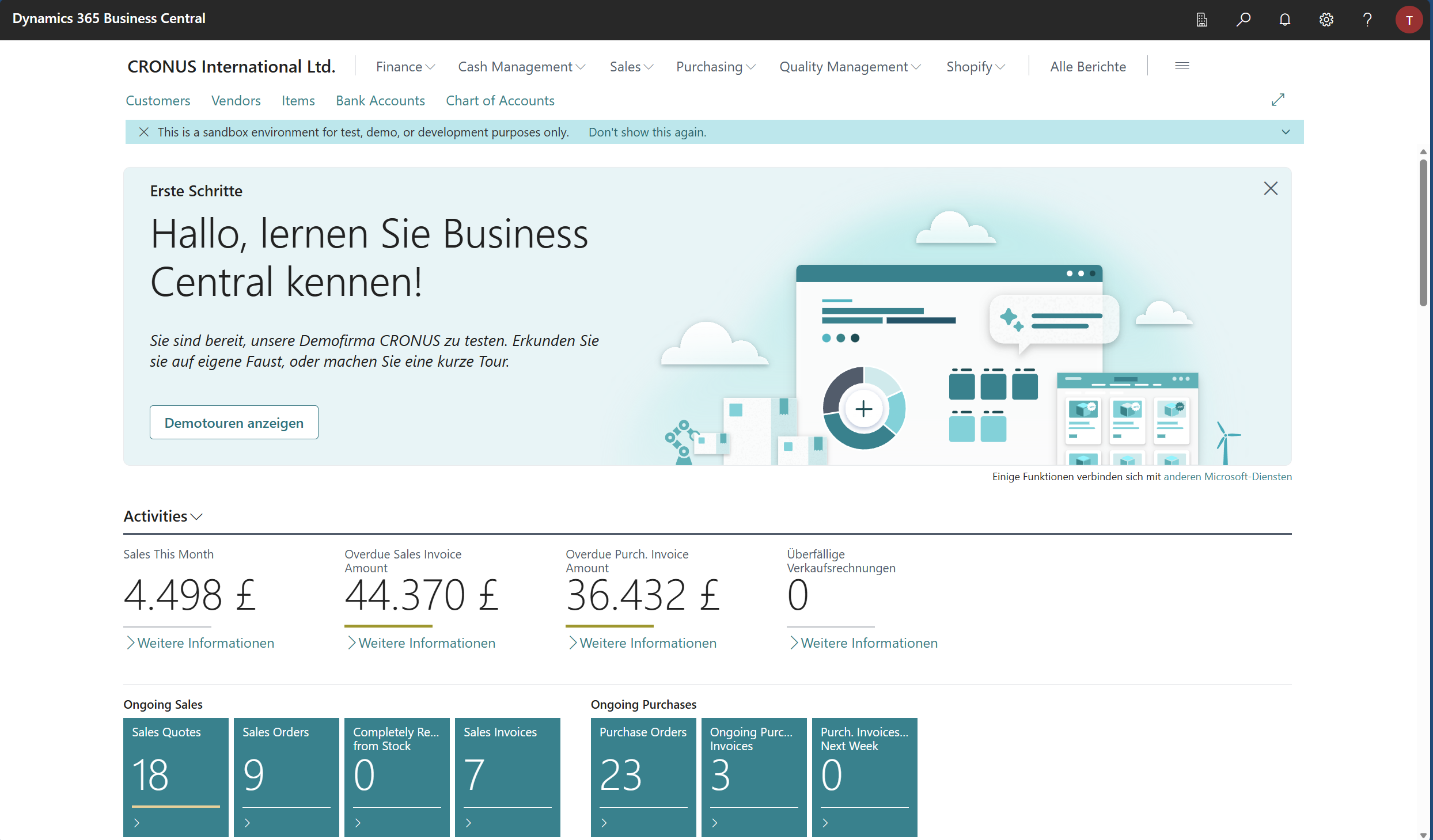Viewport: 1433px width, 840px height.
Task: Open the notifications bell
Action: click(1284, 20)
